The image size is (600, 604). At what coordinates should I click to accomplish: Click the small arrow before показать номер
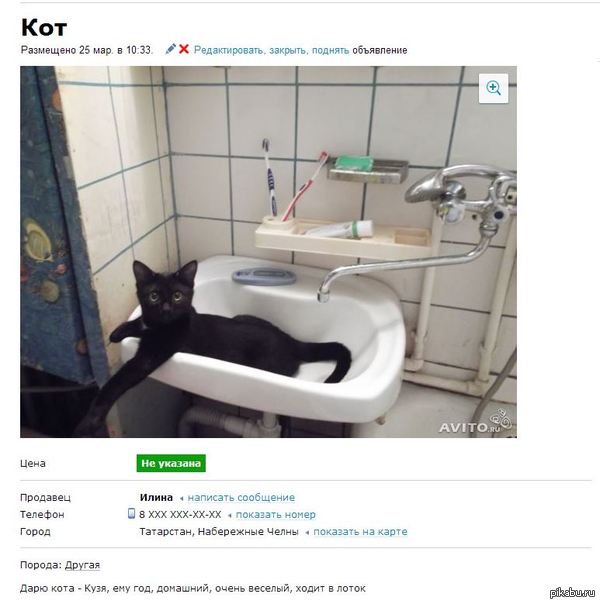tap(230, 515)
